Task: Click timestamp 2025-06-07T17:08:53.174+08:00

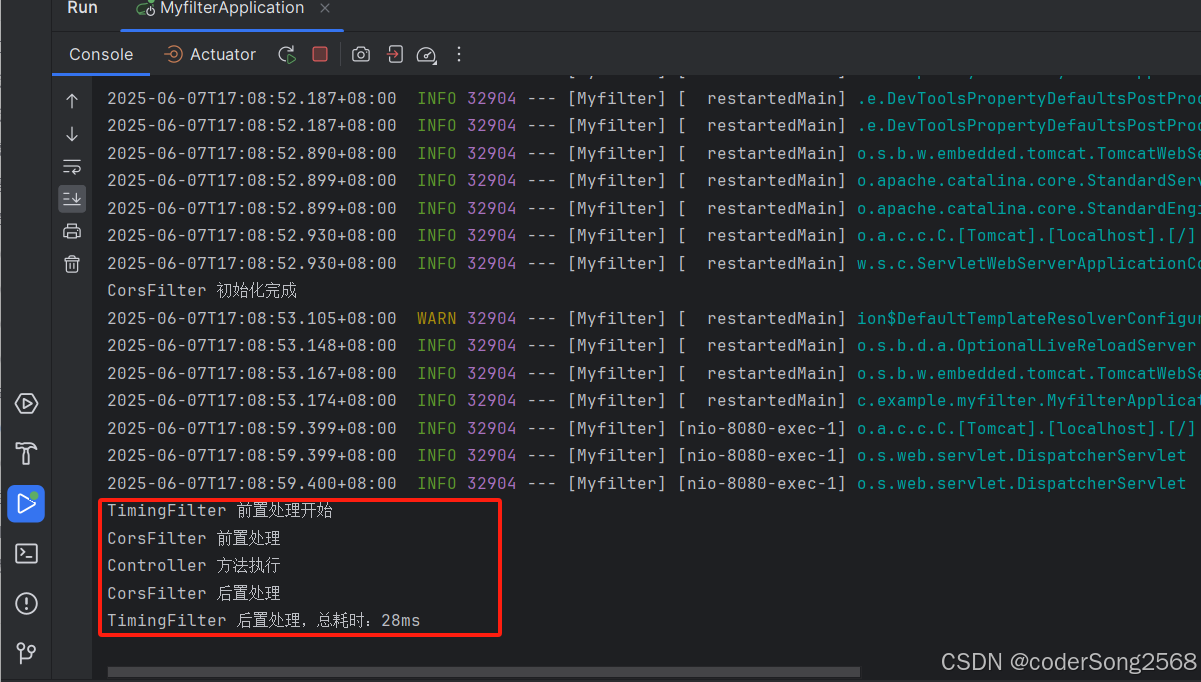Action: (x=252, y=401)
